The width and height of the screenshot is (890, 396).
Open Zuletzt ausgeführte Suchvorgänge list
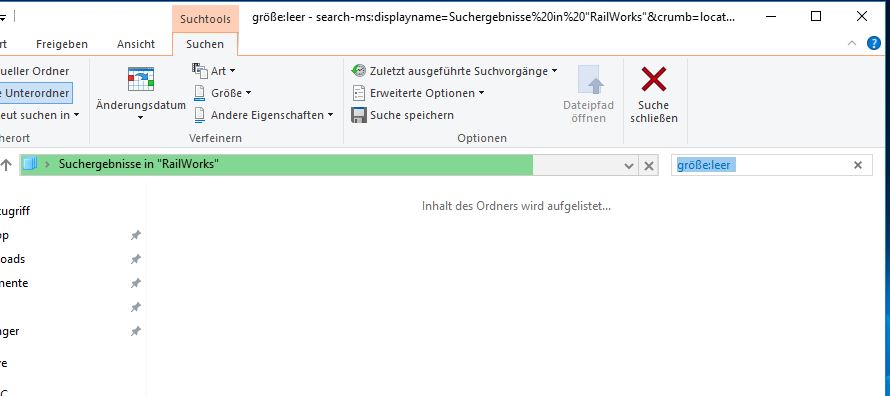click(455, 71)
